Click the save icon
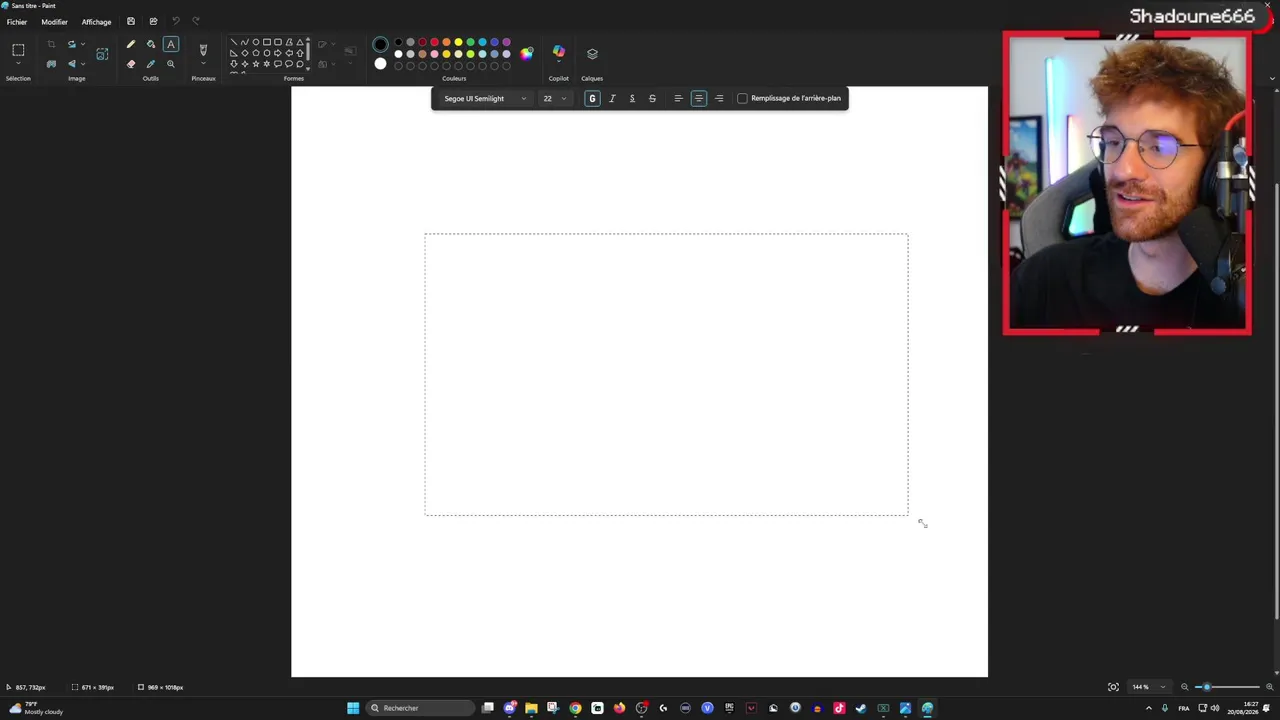Viewport: 1280px width, 720px height. 130,21
